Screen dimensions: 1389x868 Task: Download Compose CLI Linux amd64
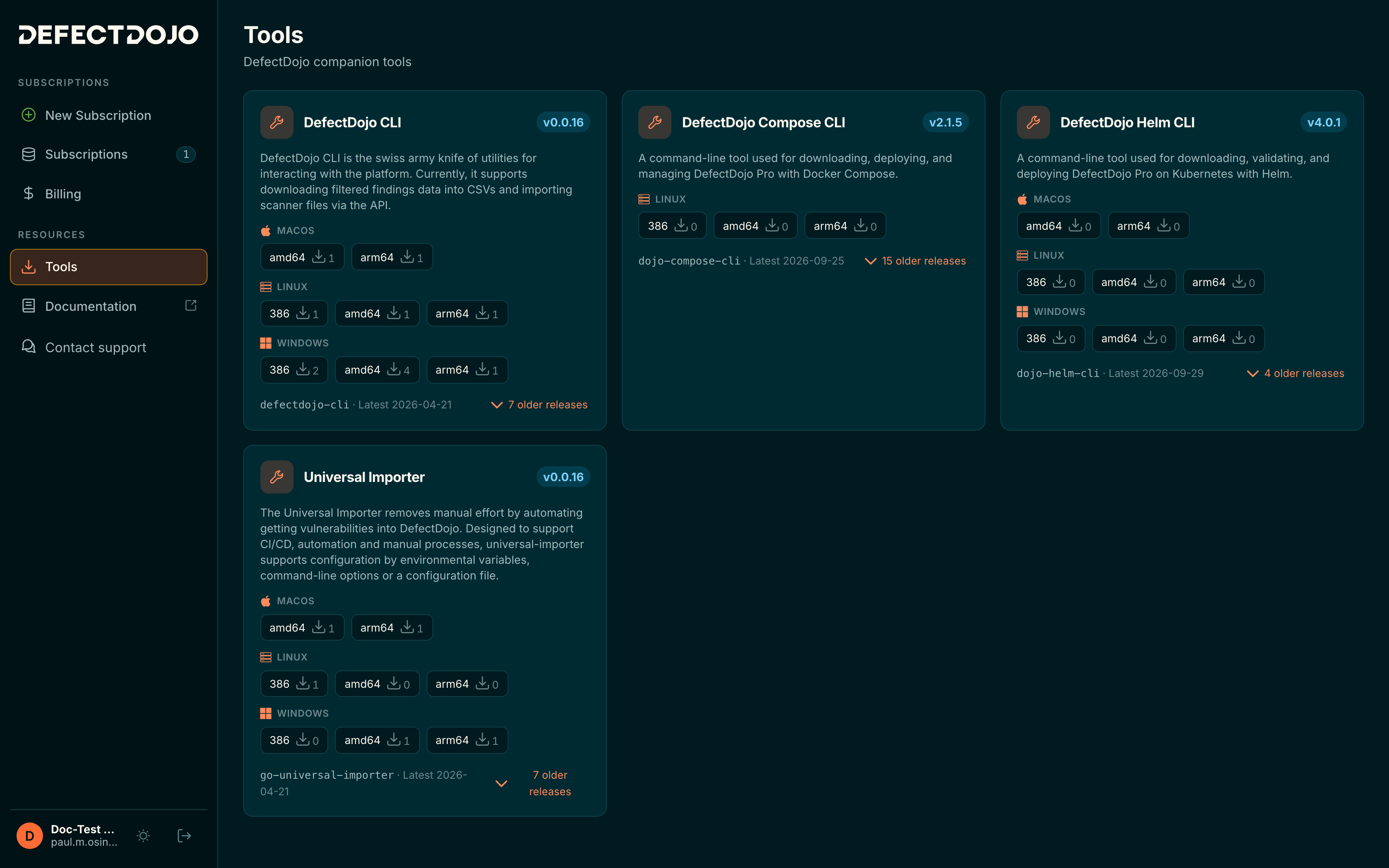(x=755, y=226)
